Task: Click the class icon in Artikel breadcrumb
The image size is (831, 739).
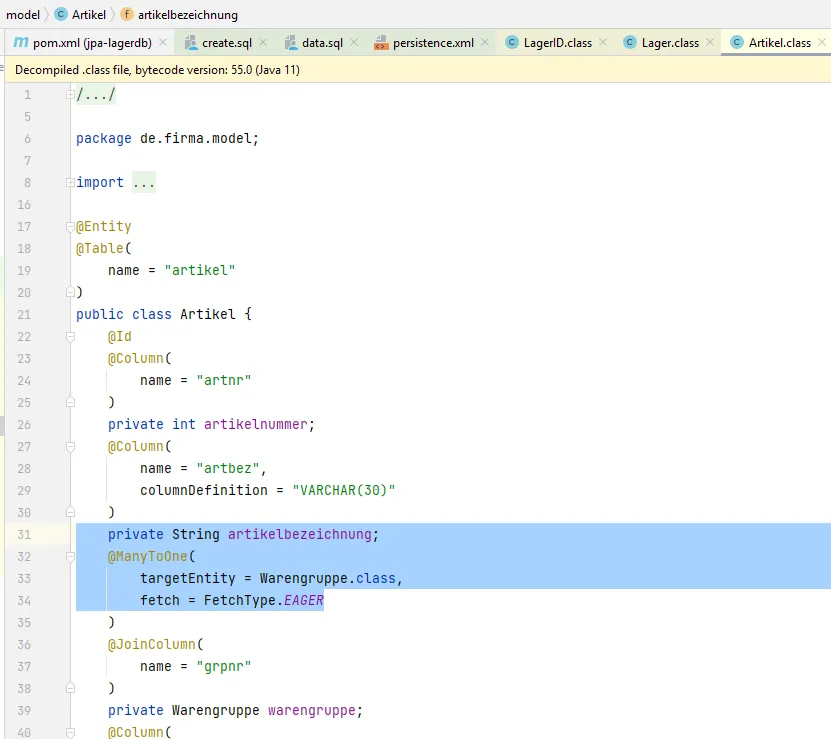Action: (x=61, y=14)
